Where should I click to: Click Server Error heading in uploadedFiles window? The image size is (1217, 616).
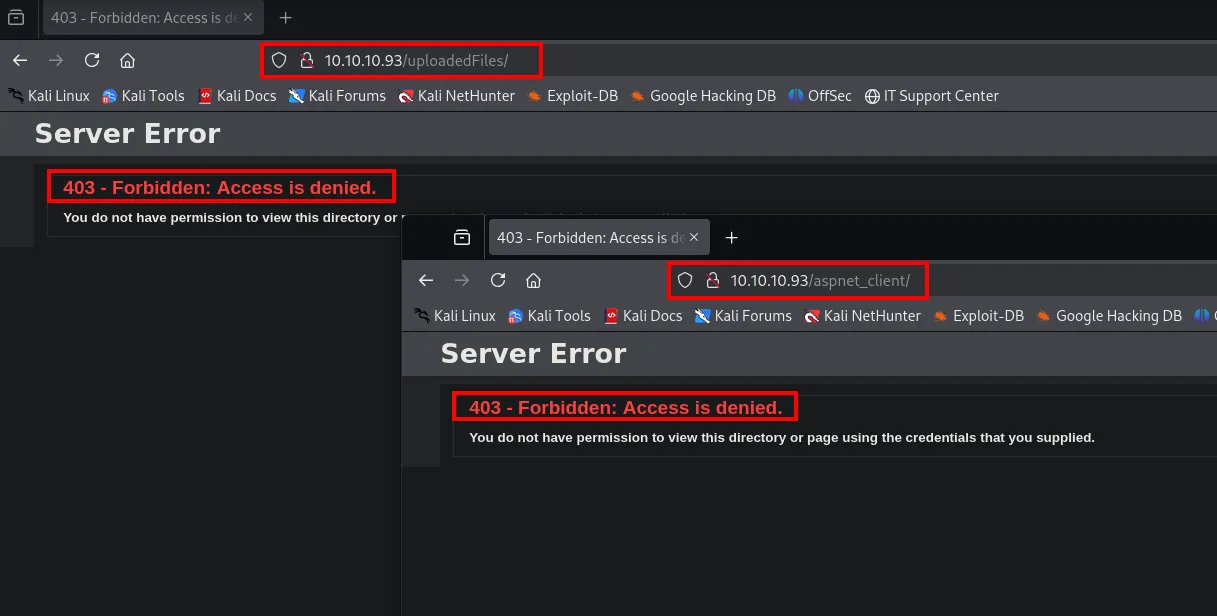(x=127, y=134)
